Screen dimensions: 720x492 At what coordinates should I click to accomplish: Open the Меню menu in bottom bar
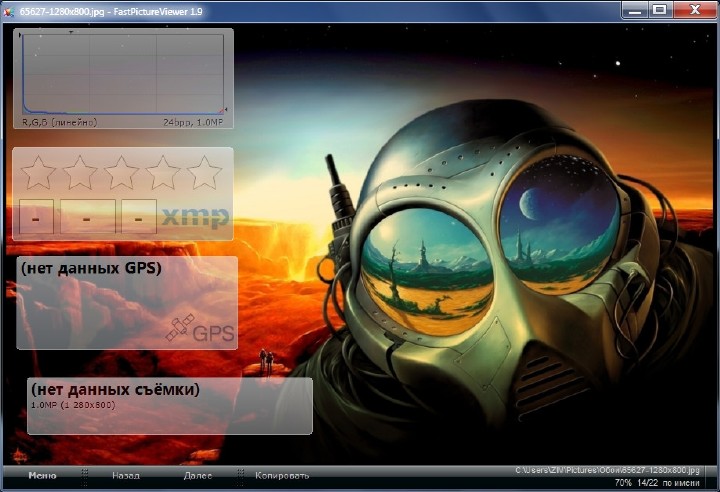(42, 476)
